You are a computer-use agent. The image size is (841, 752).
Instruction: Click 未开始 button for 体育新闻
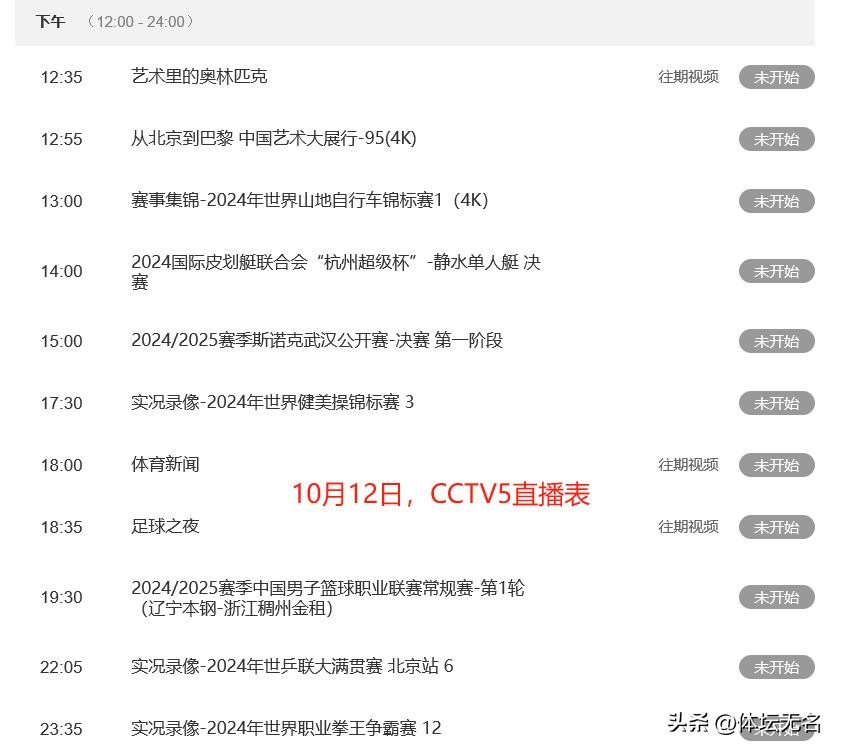click(x=777, y=465)
